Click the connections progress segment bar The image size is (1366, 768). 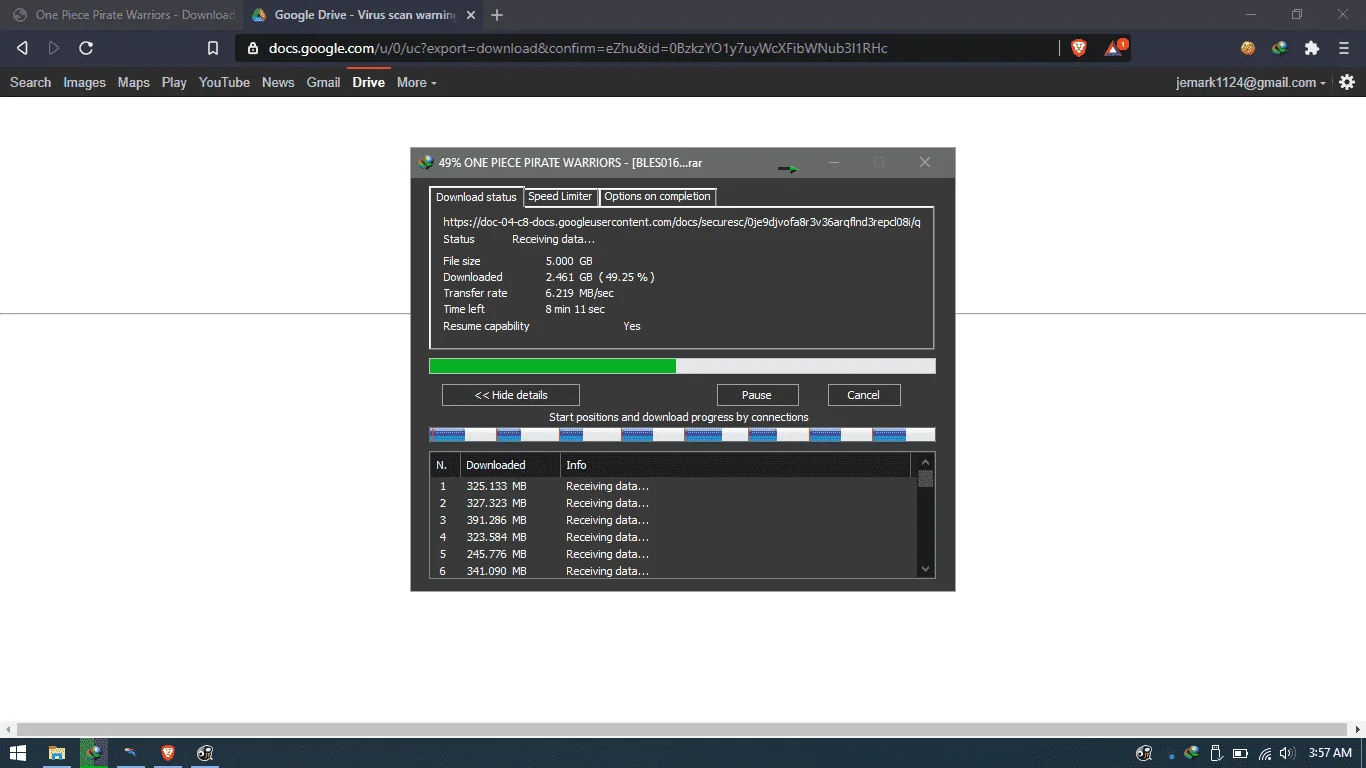(x=682, y=434)
